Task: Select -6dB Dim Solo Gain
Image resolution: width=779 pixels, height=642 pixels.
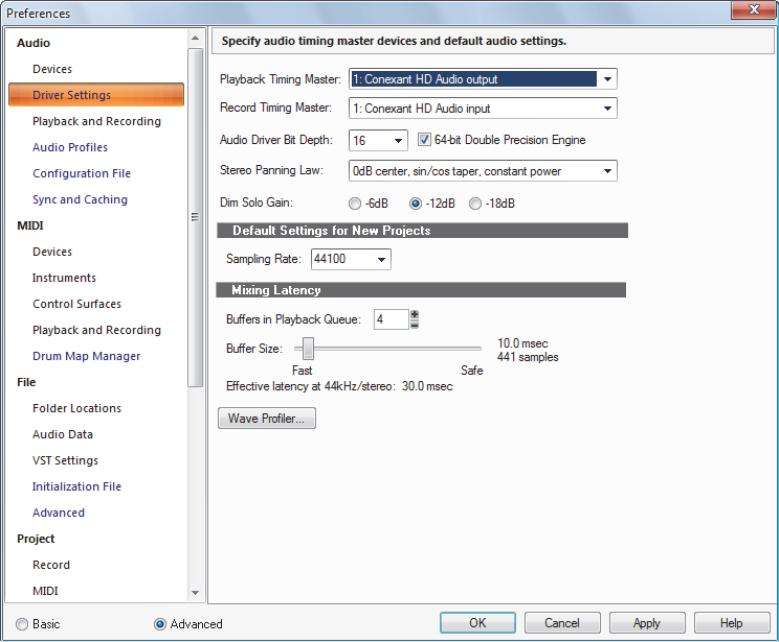Action: point(355,203)
